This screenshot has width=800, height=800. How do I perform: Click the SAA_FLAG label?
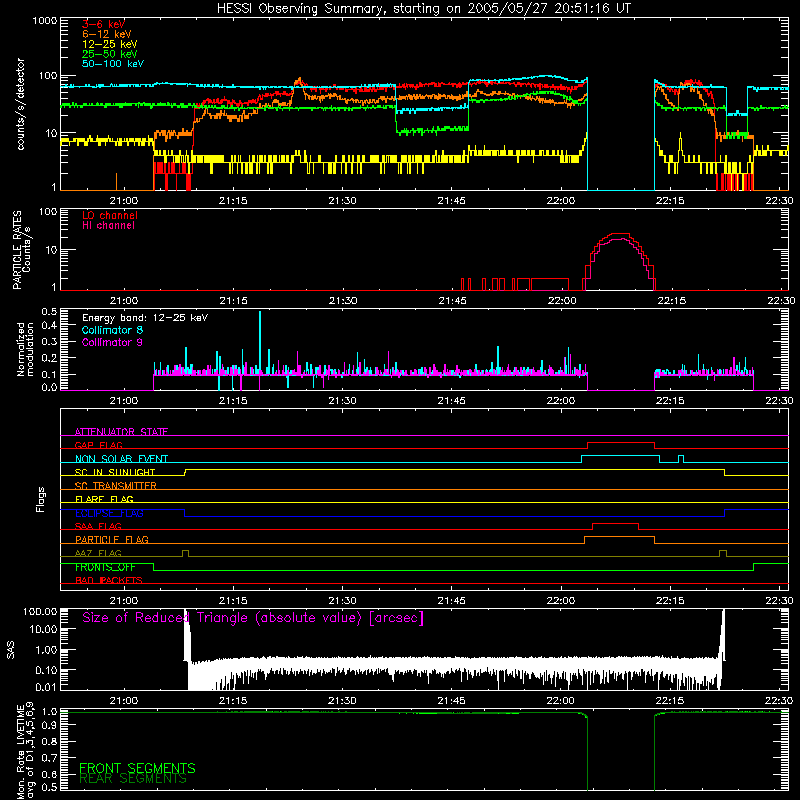pos(98,526)
